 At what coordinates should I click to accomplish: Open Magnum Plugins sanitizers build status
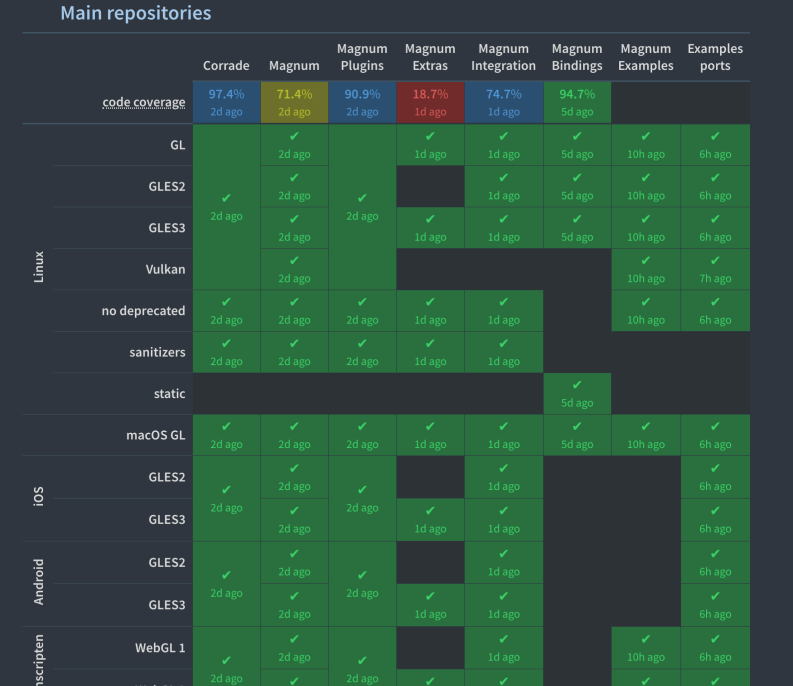(x=362, y=353)
